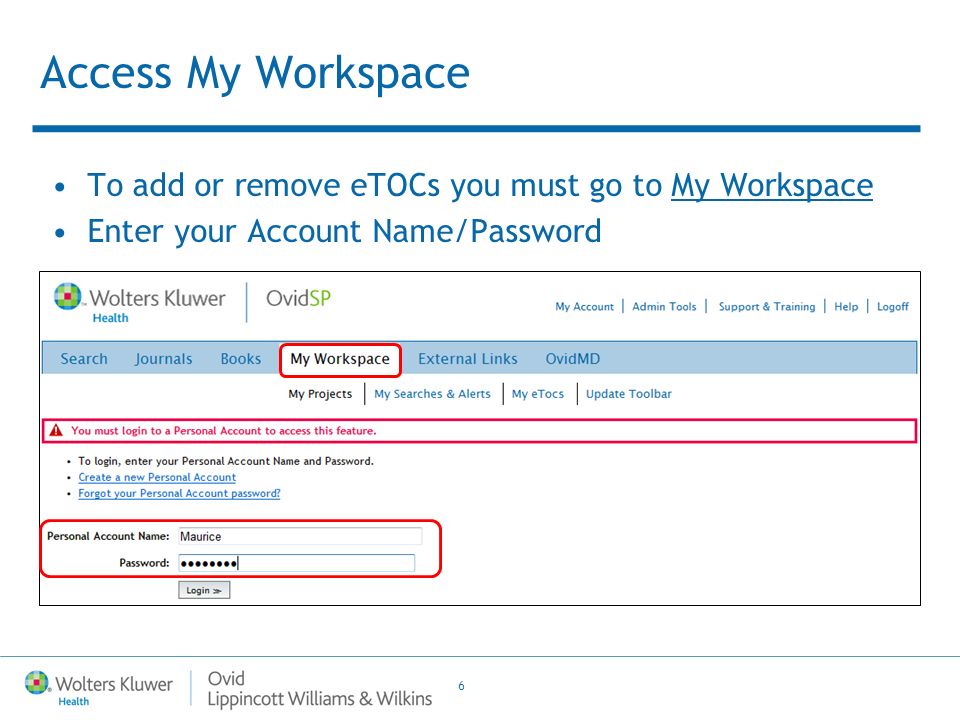Click 'Enter your Account Name/Password' bullet text
The width and height of the screenshot is (960, 720).
tap(344, 231)
